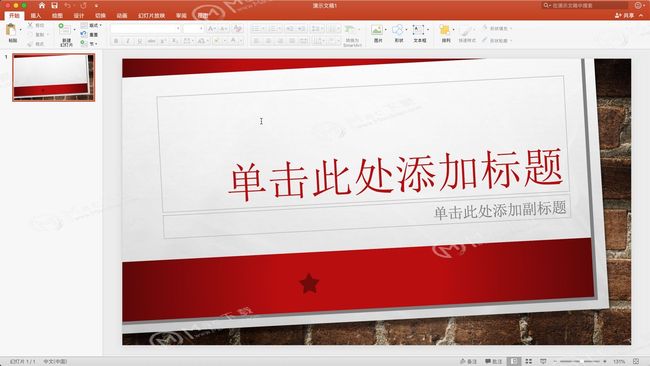
Task: Decrease font size with small A
Action: pyautogui.click(x=223, y=29)
